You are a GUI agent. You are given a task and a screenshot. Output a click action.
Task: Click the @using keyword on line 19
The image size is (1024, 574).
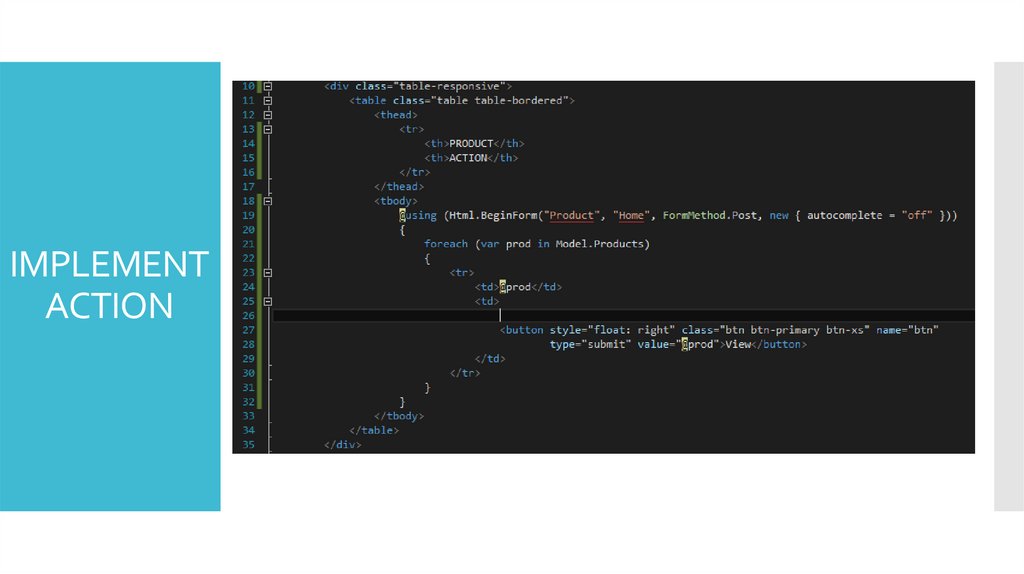click(x=418, y=215)
